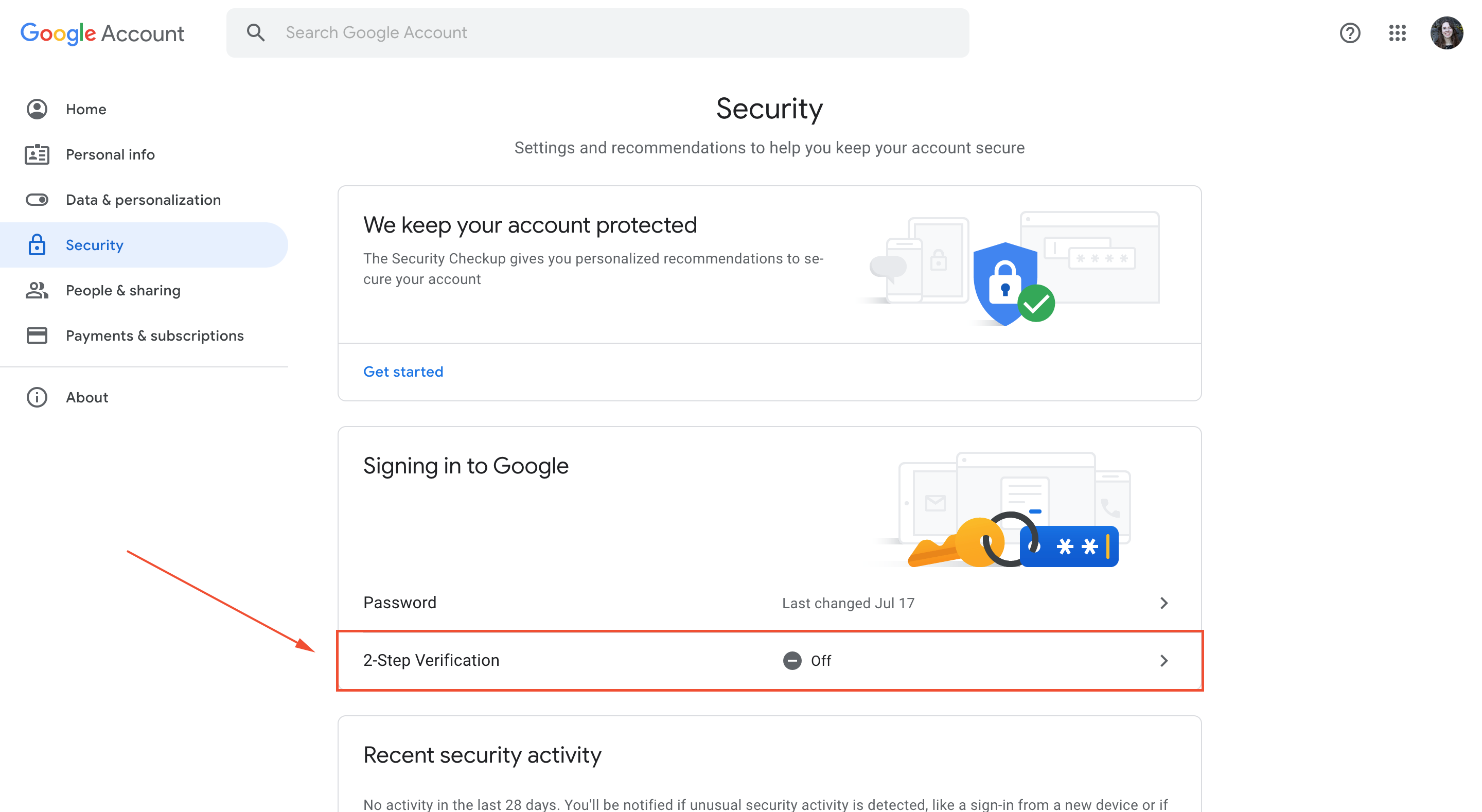Click the Google Account logo
Image resolution: width=1482 pixels, height=812 pixels.
click(102, 33)
